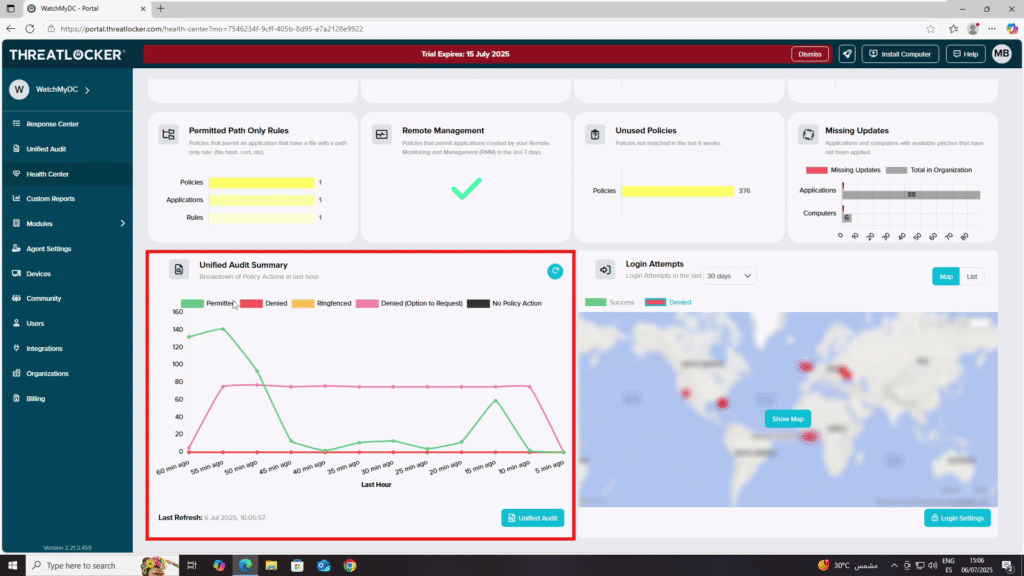Click the Modules sidebar icon

(x=16, y=223)
